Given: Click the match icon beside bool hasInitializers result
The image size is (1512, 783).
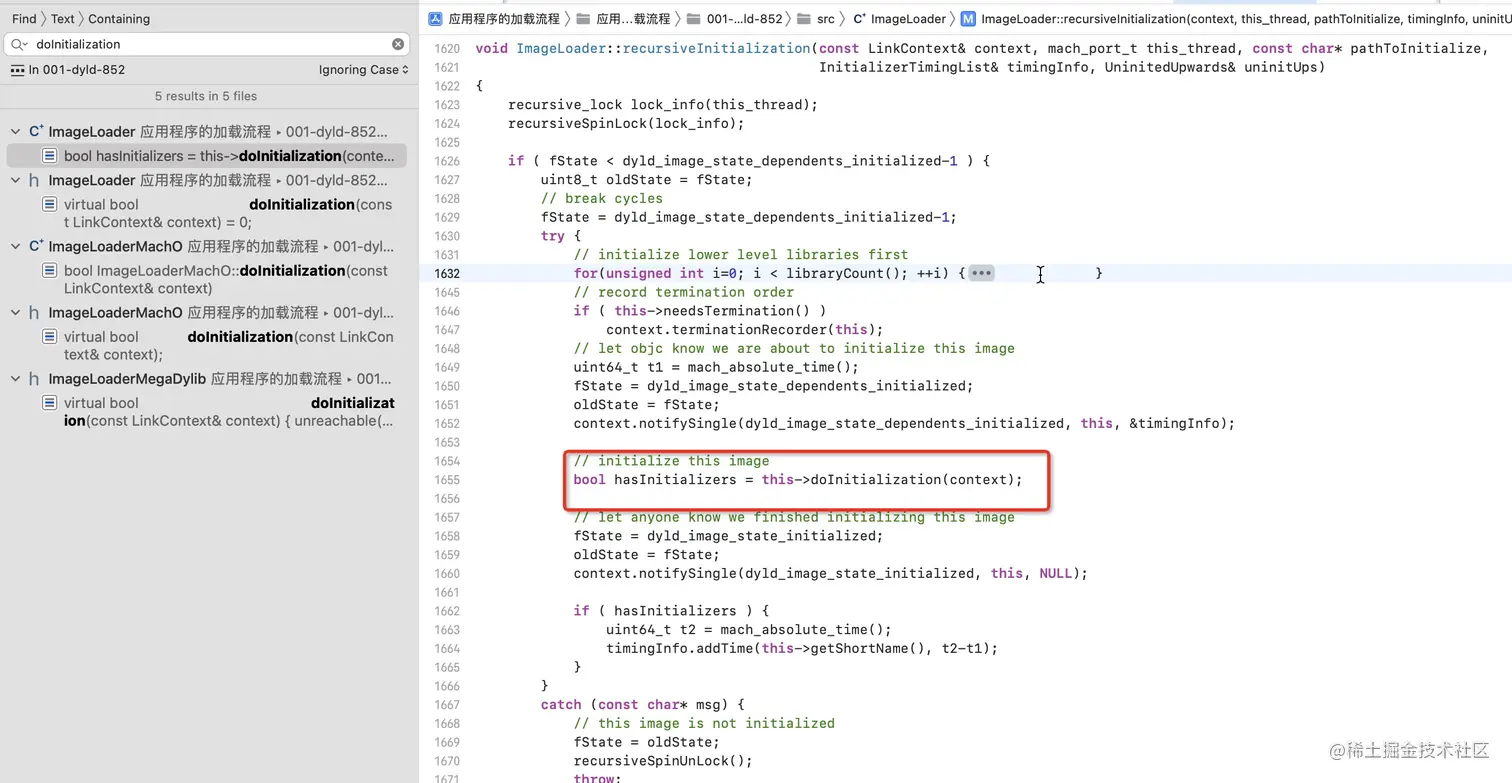Looking at the screenshot, I should 49,156.
